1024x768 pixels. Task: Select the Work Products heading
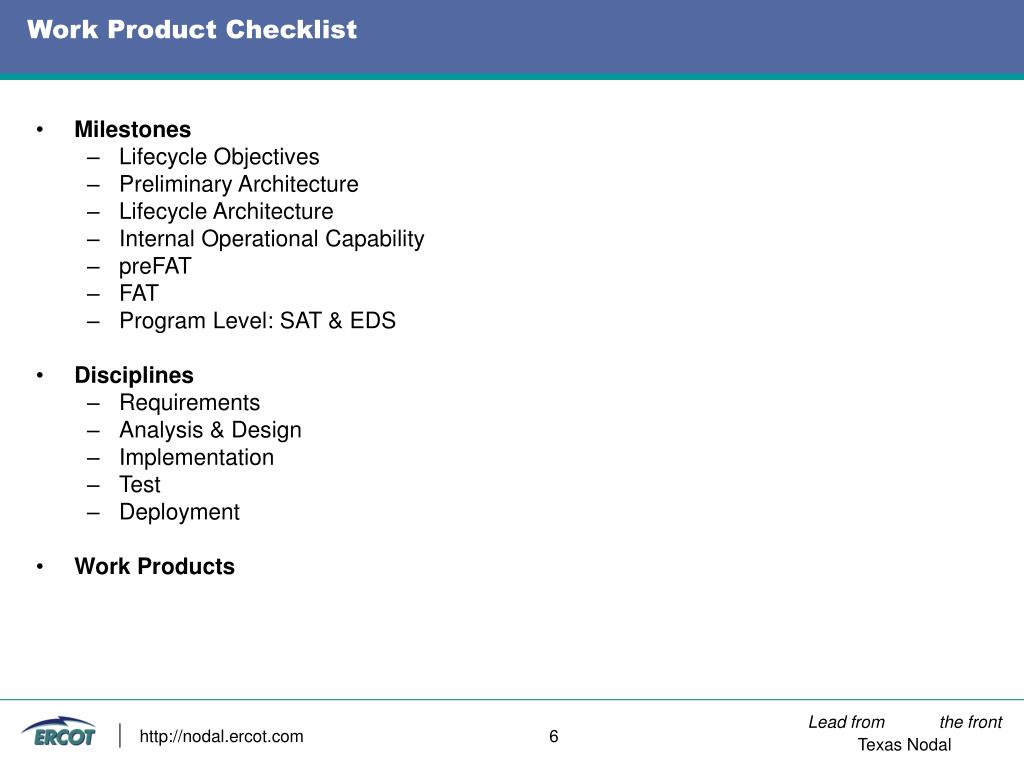[x=155, y=566]
